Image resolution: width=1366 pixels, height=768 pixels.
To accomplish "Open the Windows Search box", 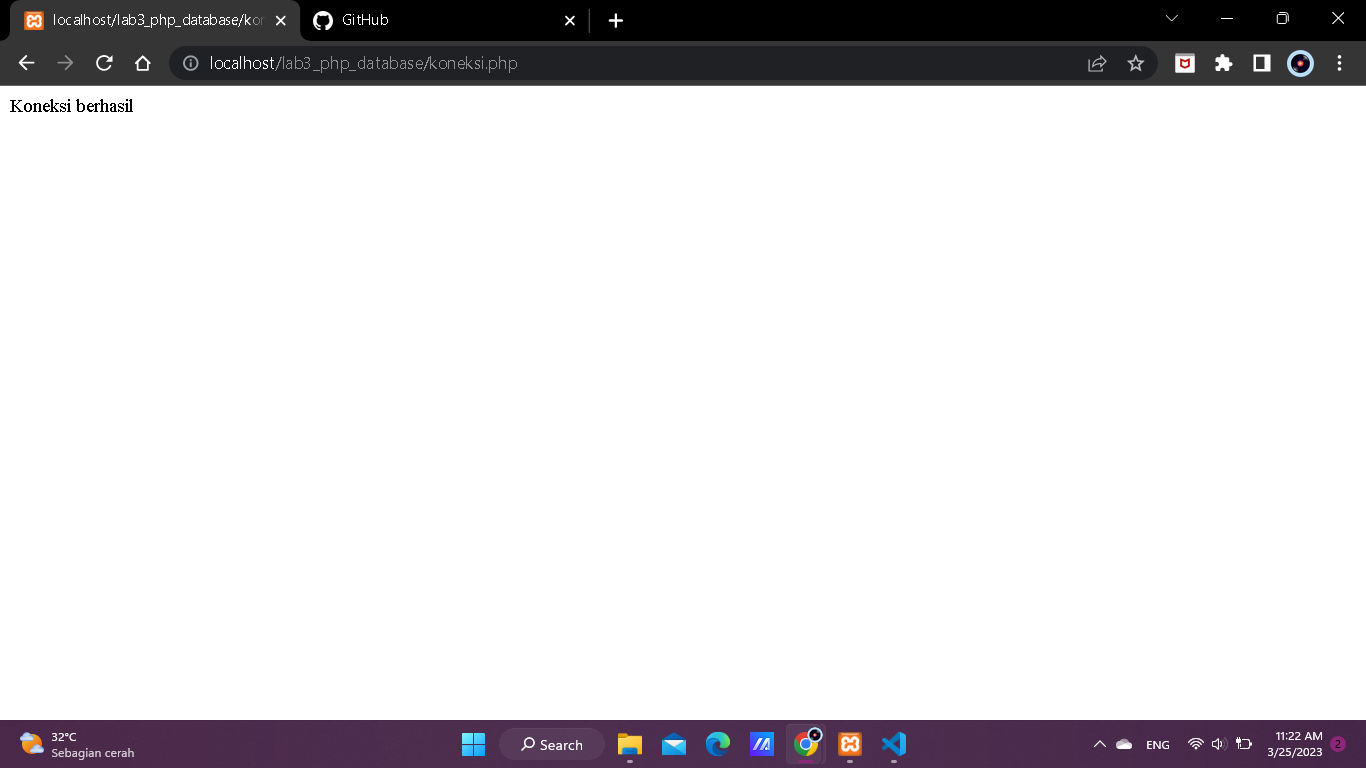I will point(551,744).
